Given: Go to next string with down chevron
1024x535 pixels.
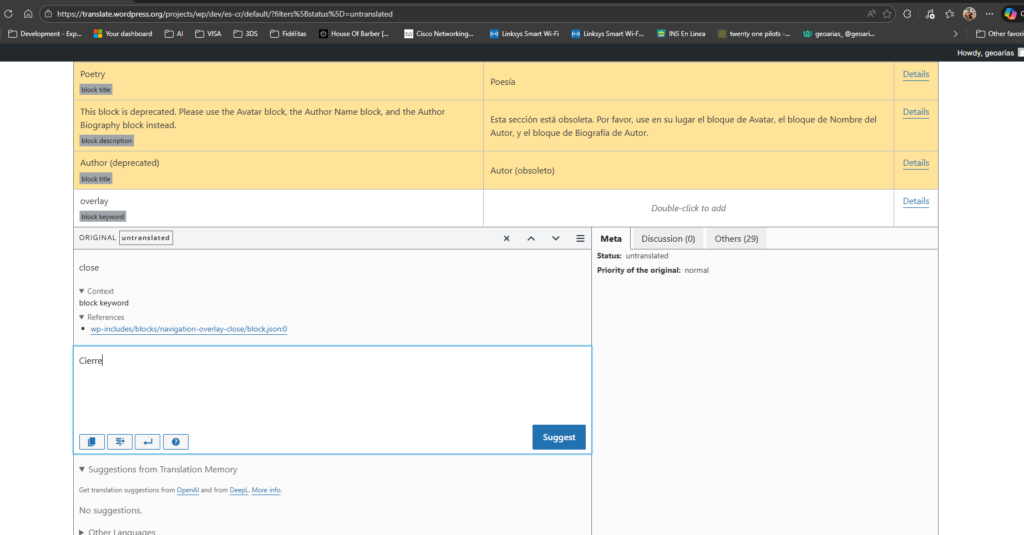Looking at the screenshot, I should pyautogui.click(x=556, y=239).
